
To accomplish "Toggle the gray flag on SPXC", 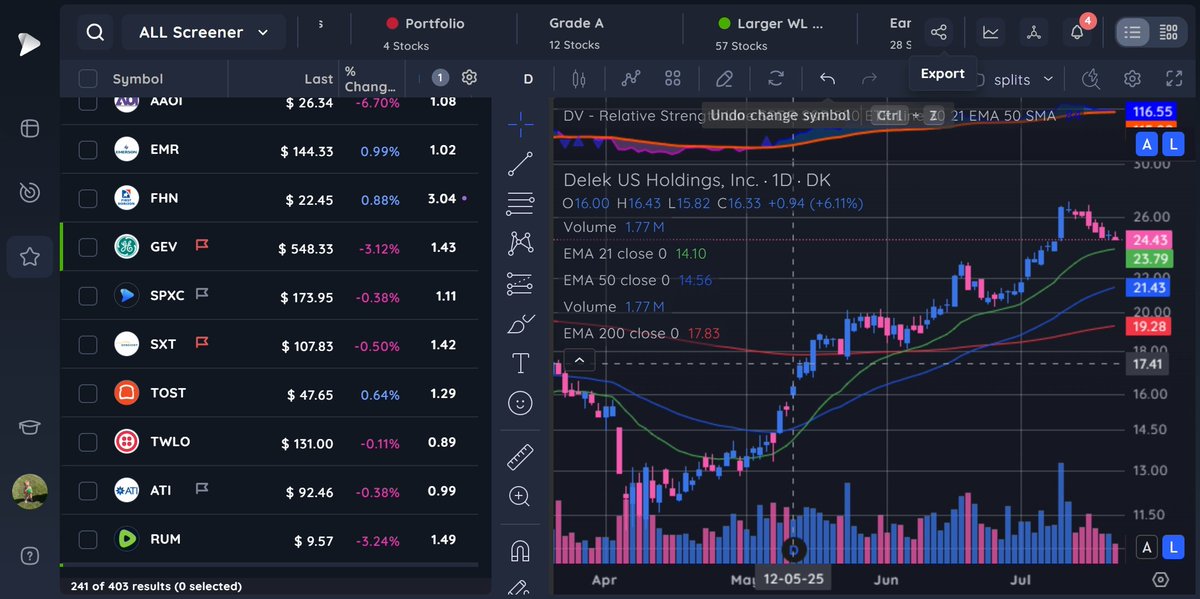I will pyautogui.click(x=201, y=295).
